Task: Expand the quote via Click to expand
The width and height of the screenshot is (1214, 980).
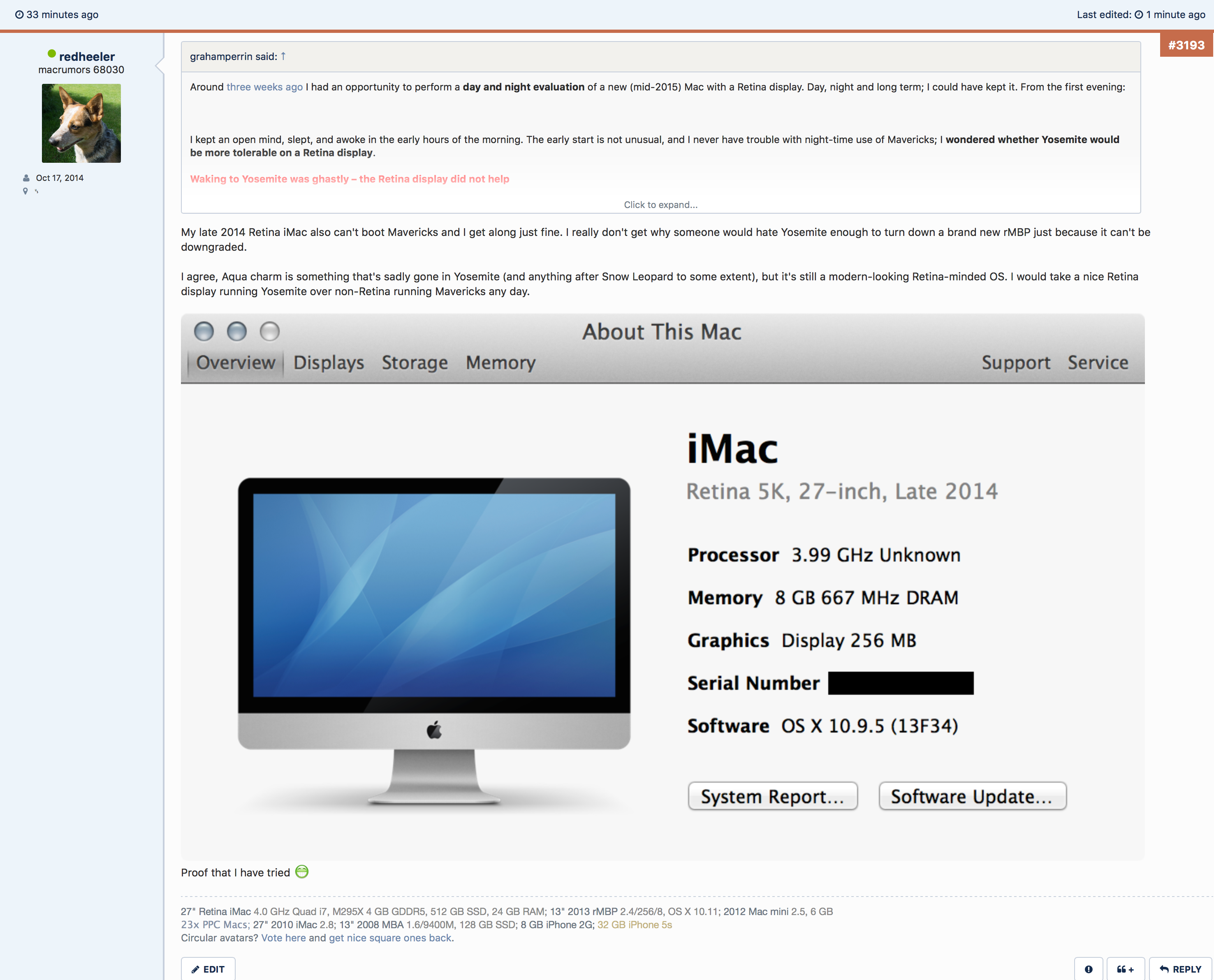Action: [660, 204]
